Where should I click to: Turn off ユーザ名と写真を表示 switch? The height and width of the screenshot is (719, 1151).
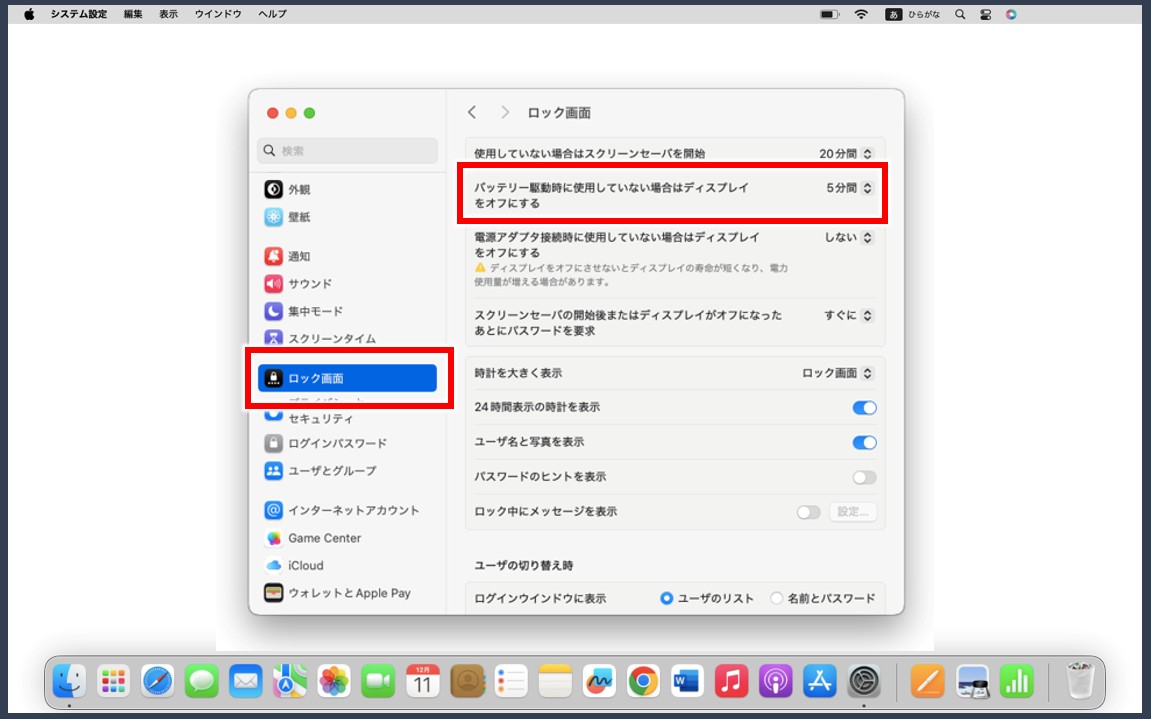tap(864, 442)
